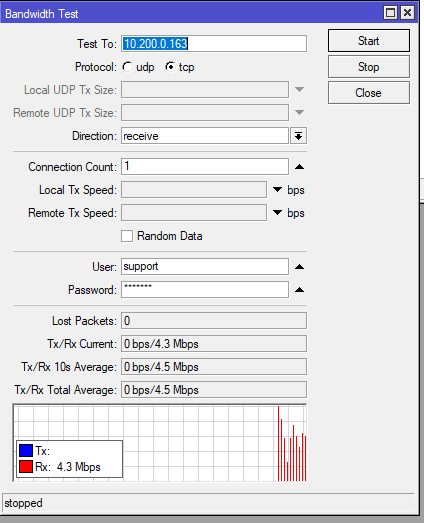Expand the disabled Local UDP Tx Size arrow
Image resolution: width=424 pixels, height=523 pixels.
click(x=299, y=89)
